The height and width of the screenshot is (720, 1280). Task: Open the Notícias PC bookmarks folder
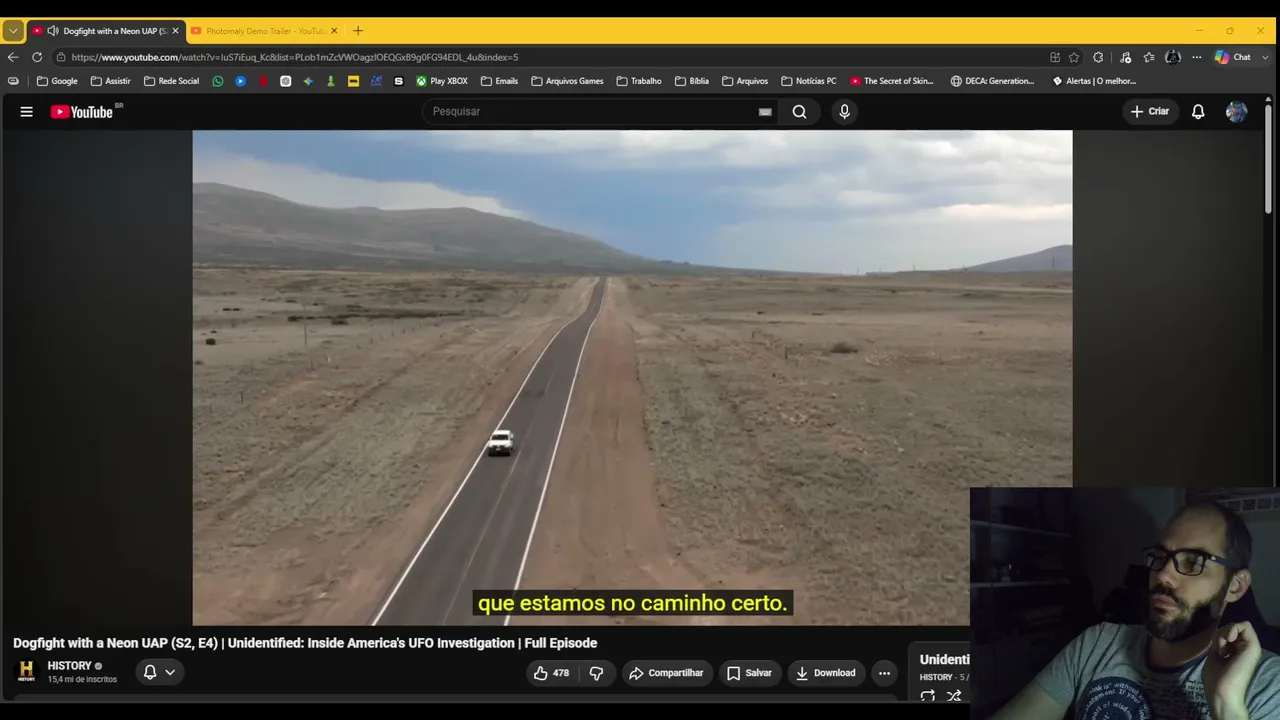tap(809, 81)
